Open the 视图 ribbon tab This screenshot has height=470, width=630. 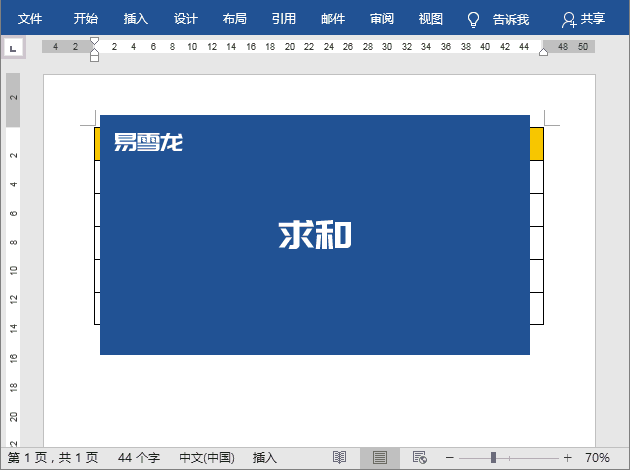(x=431, y=19)
